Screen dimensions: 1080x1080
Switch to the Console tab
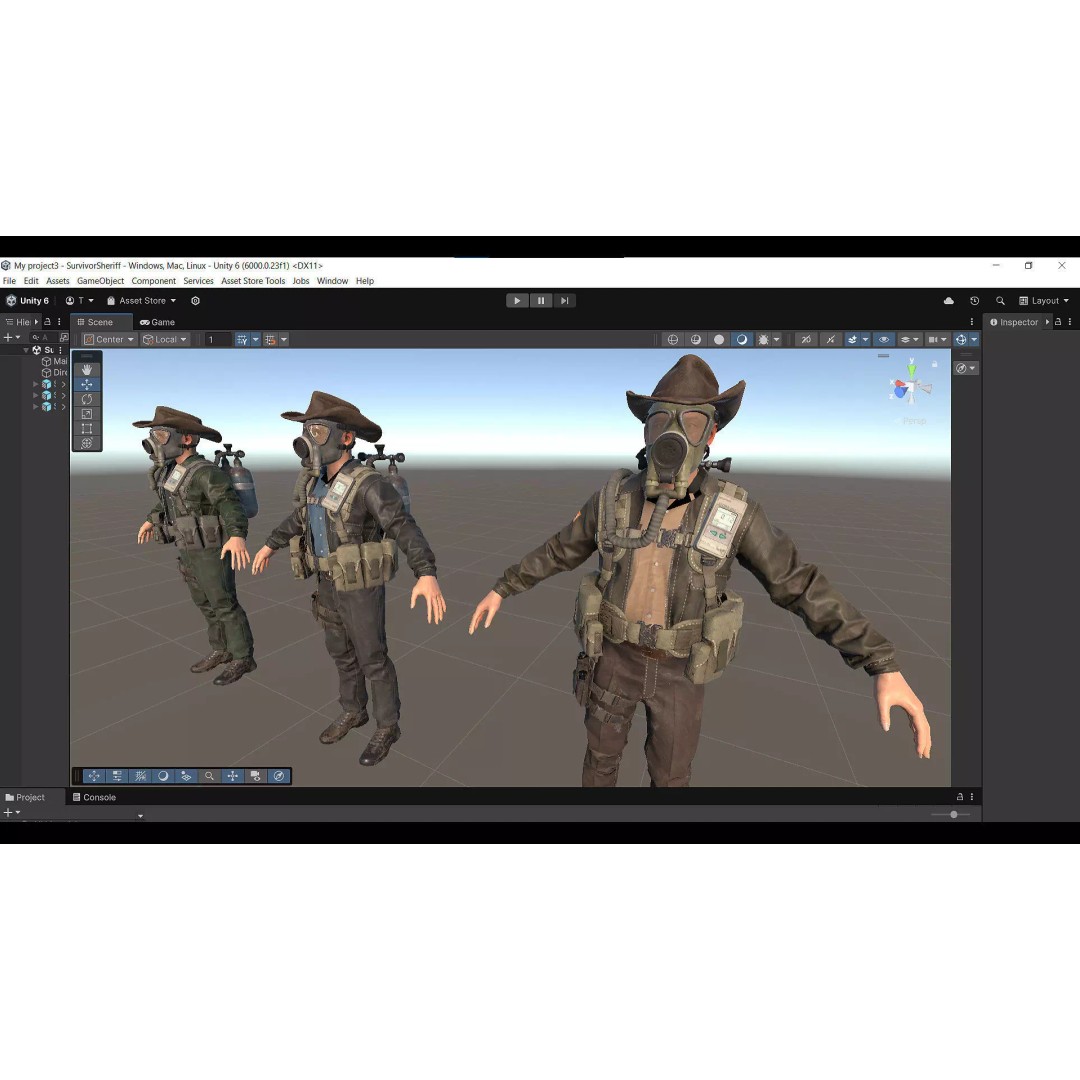tap(94, 797)
